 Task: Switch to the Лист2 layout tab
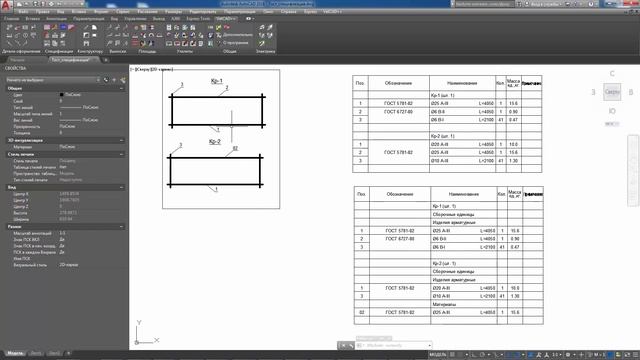click(x=54, y=353)
